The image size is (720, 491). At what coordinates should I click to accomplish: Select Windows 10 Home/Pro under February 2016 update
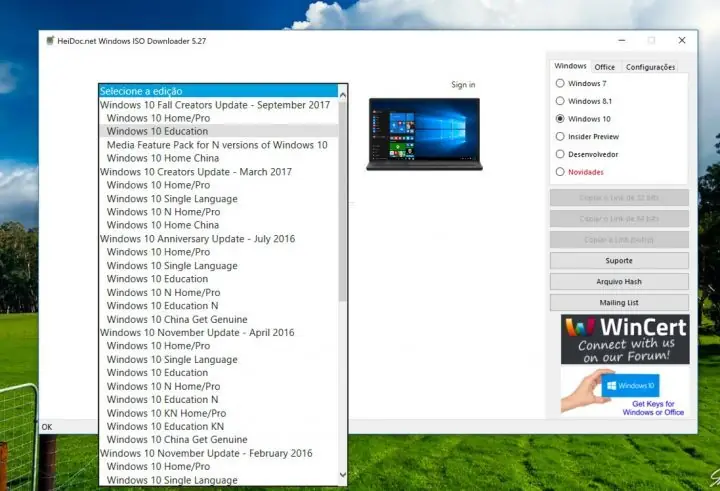pyautogui.click(x=219, y=467)
